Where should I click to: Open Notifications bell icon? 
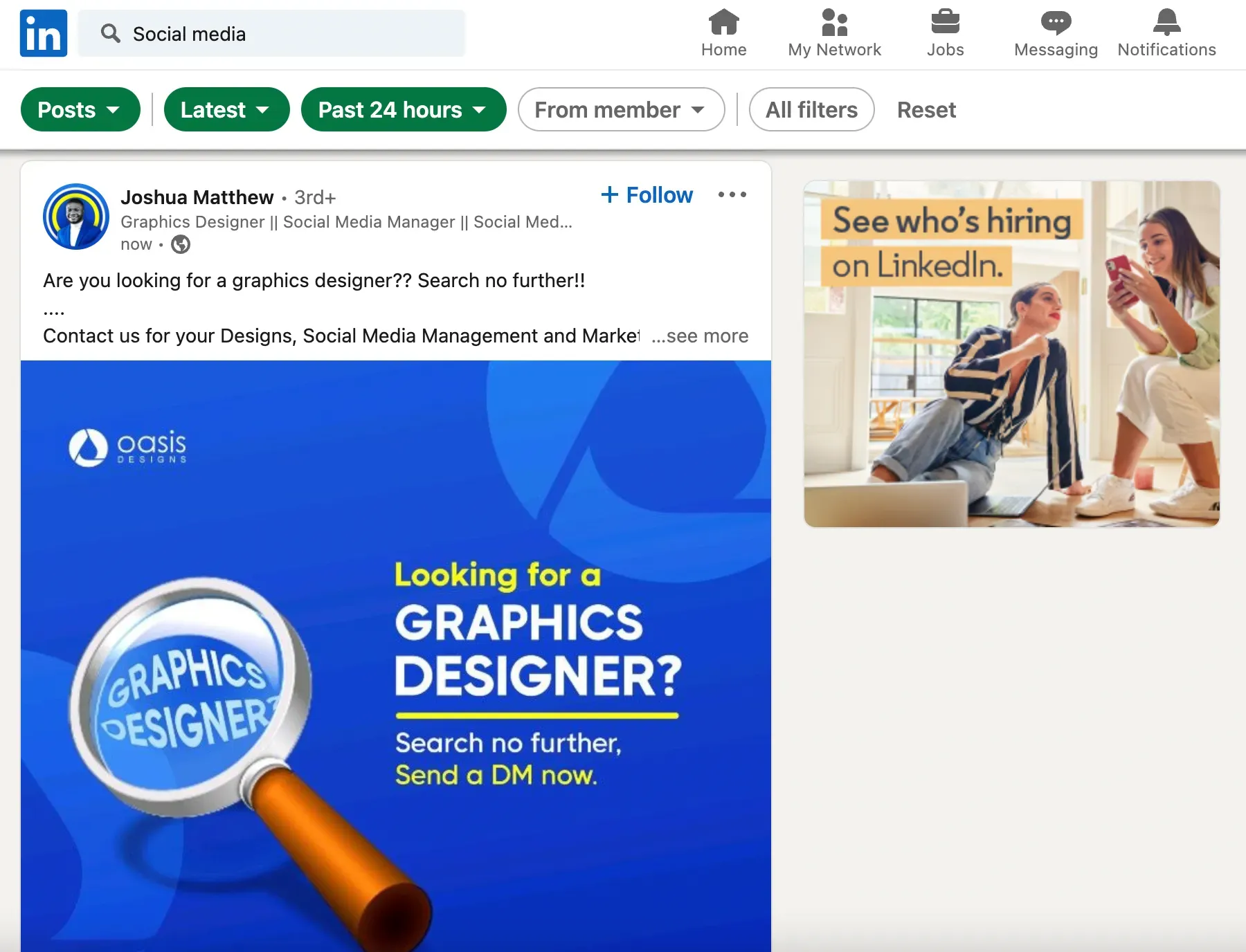click(1166, 22)
